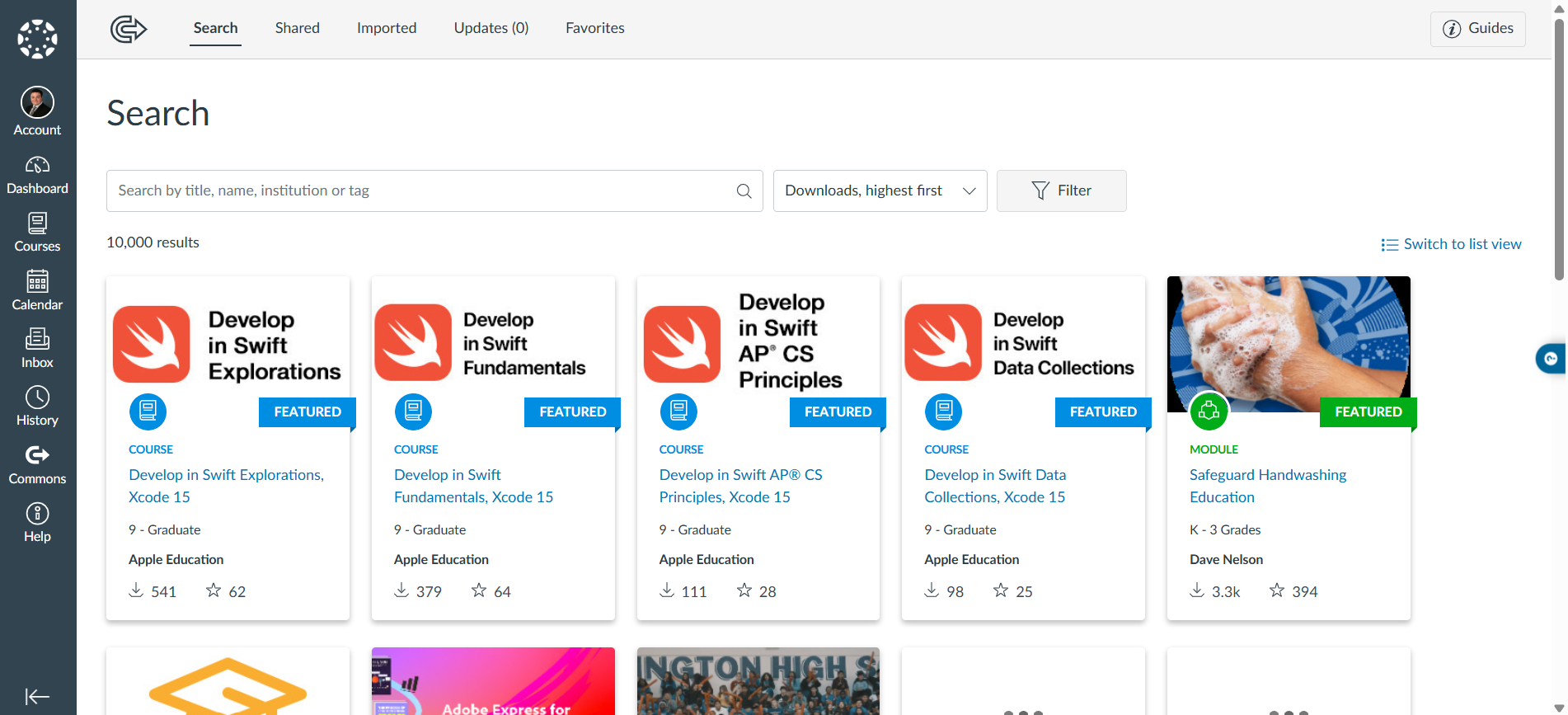Open Courses in global navigation

point(37,233)
